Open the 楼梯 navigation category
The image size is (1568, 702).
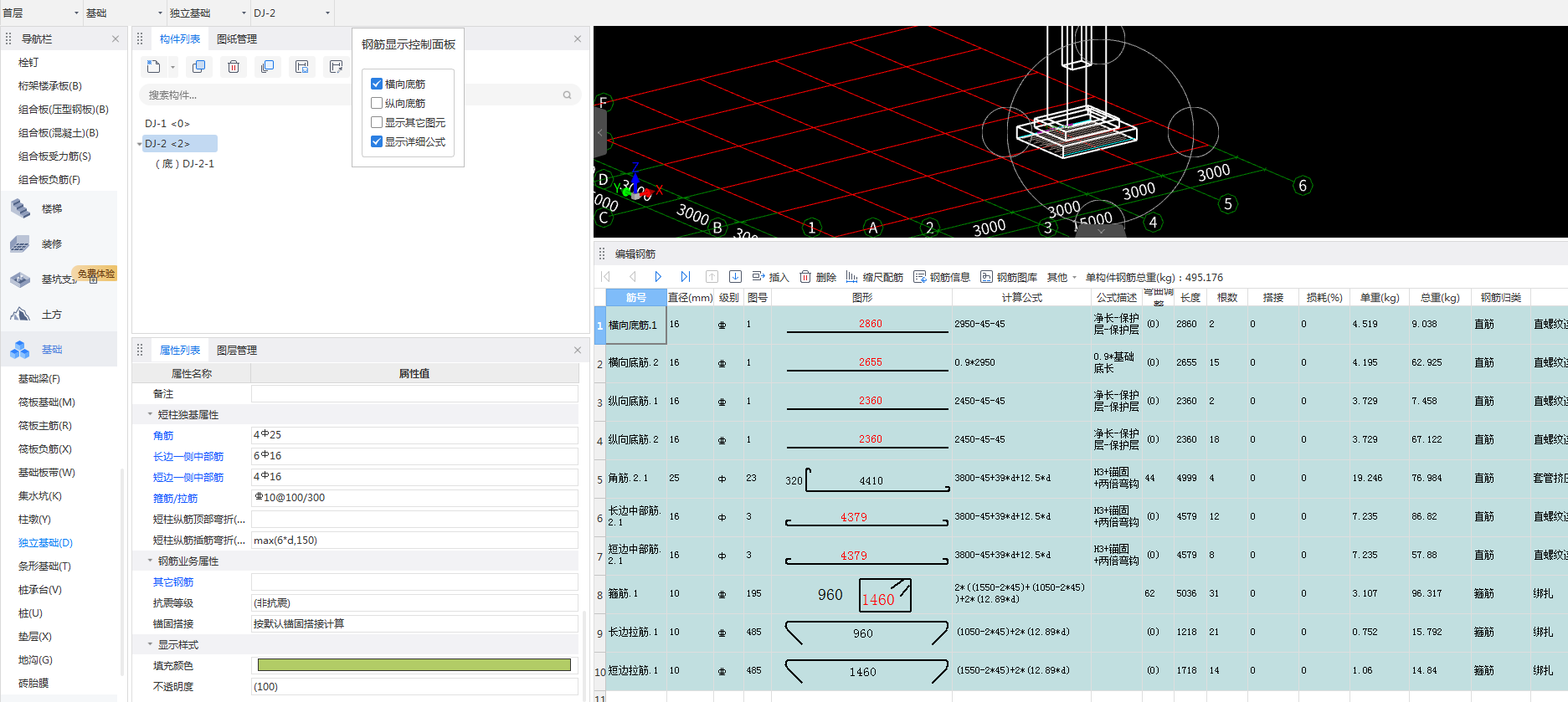click(x=59, y=209)
